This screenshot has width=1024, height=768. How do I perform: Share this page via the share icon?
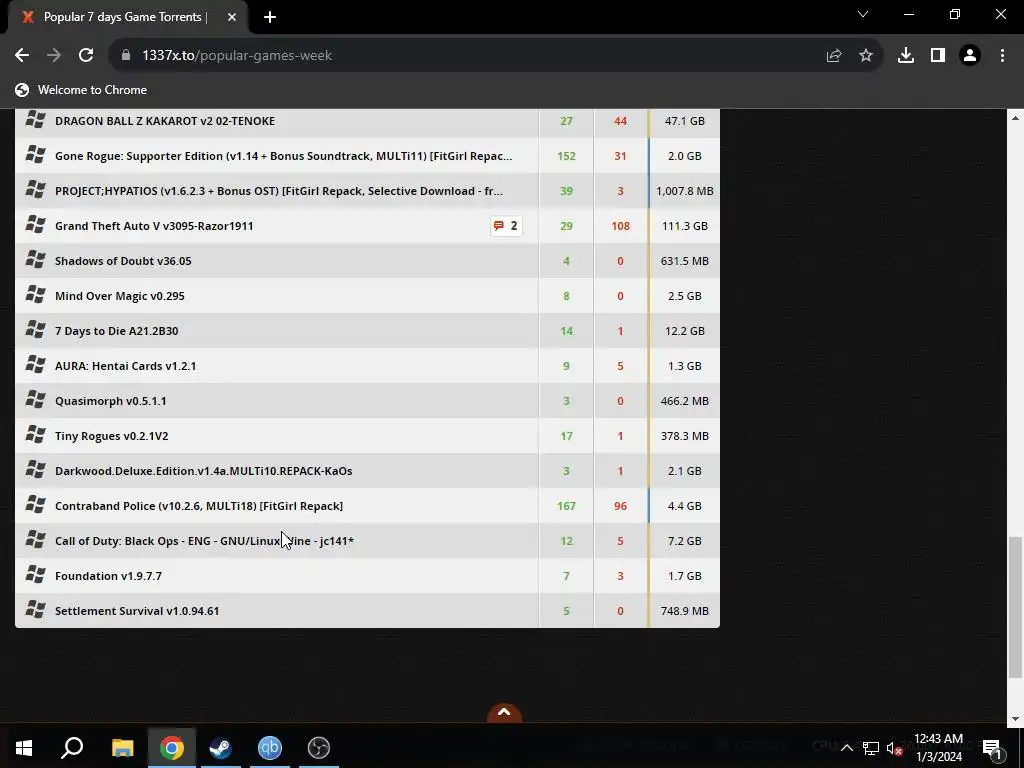[x=833, y=56]
